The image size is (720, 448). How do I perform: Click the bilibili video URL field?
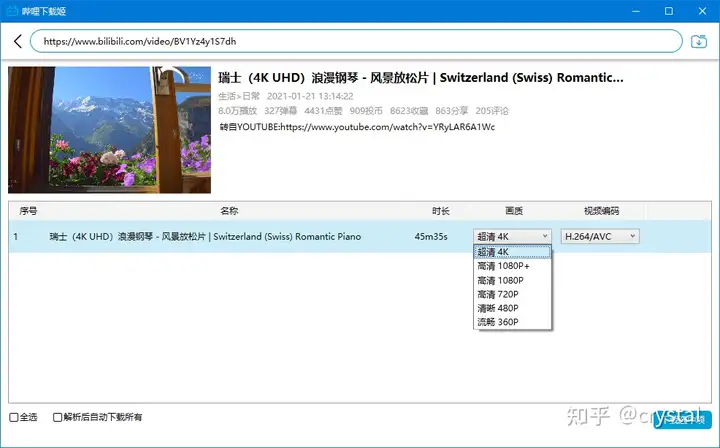[x=356, y=41]
